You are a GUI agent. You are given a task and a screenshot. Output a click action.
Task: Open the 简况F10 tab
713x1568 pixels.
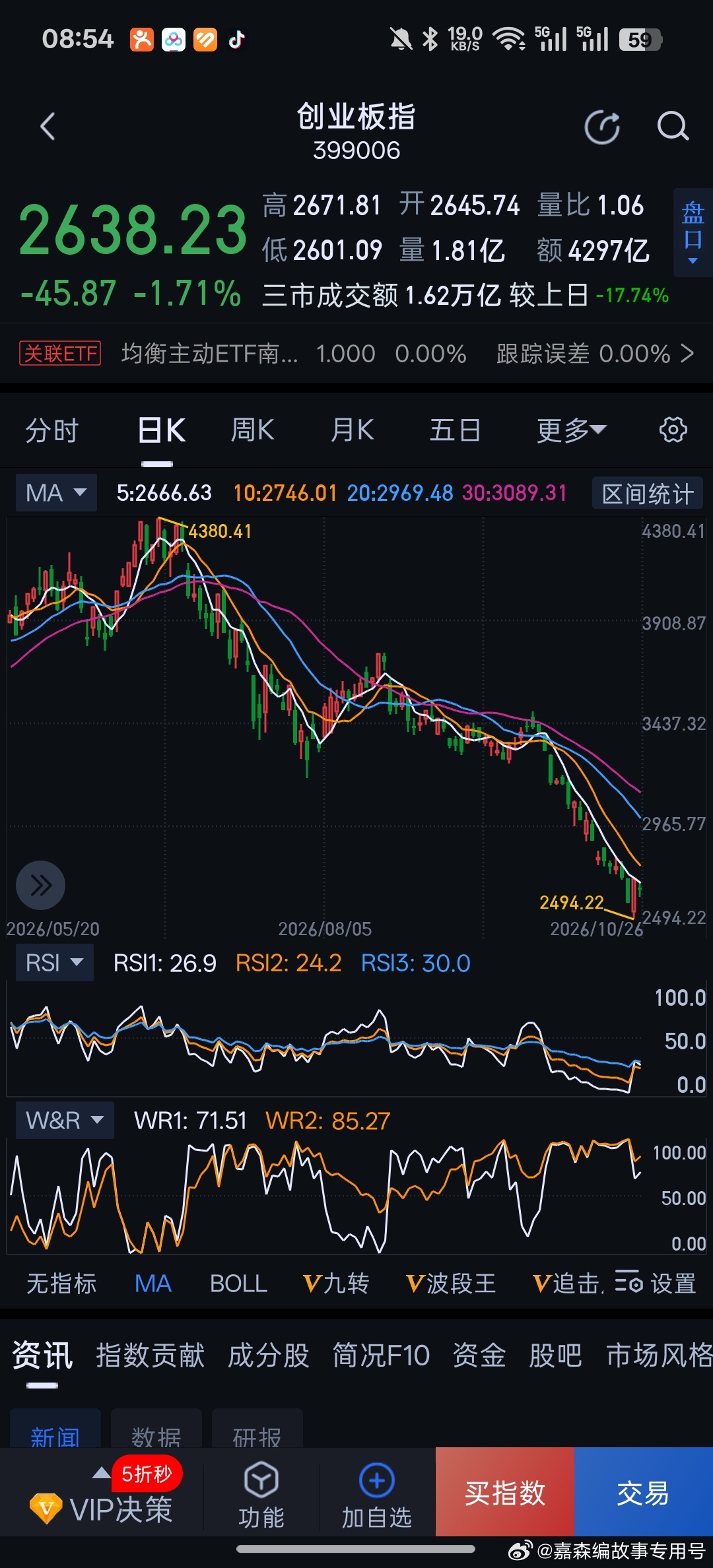(381, 1356)
